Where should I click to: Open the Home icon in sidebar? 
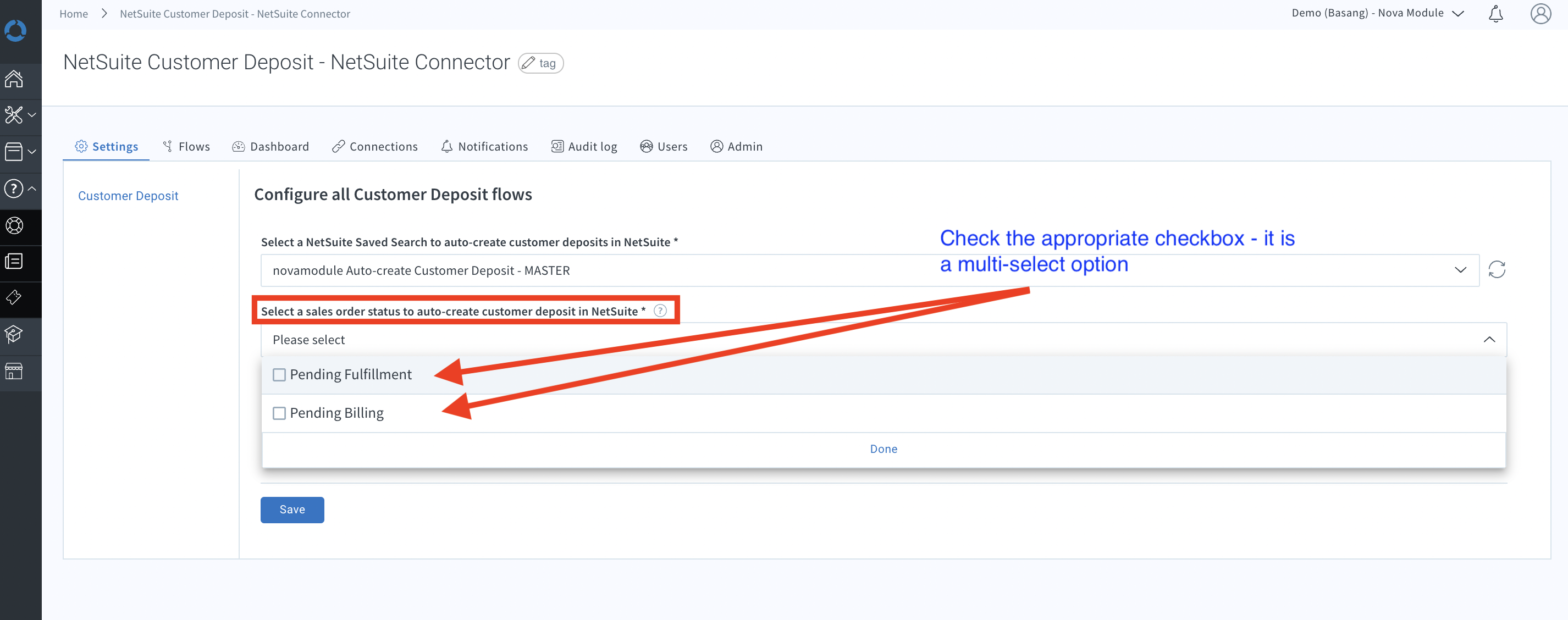(x=14, y=79)
